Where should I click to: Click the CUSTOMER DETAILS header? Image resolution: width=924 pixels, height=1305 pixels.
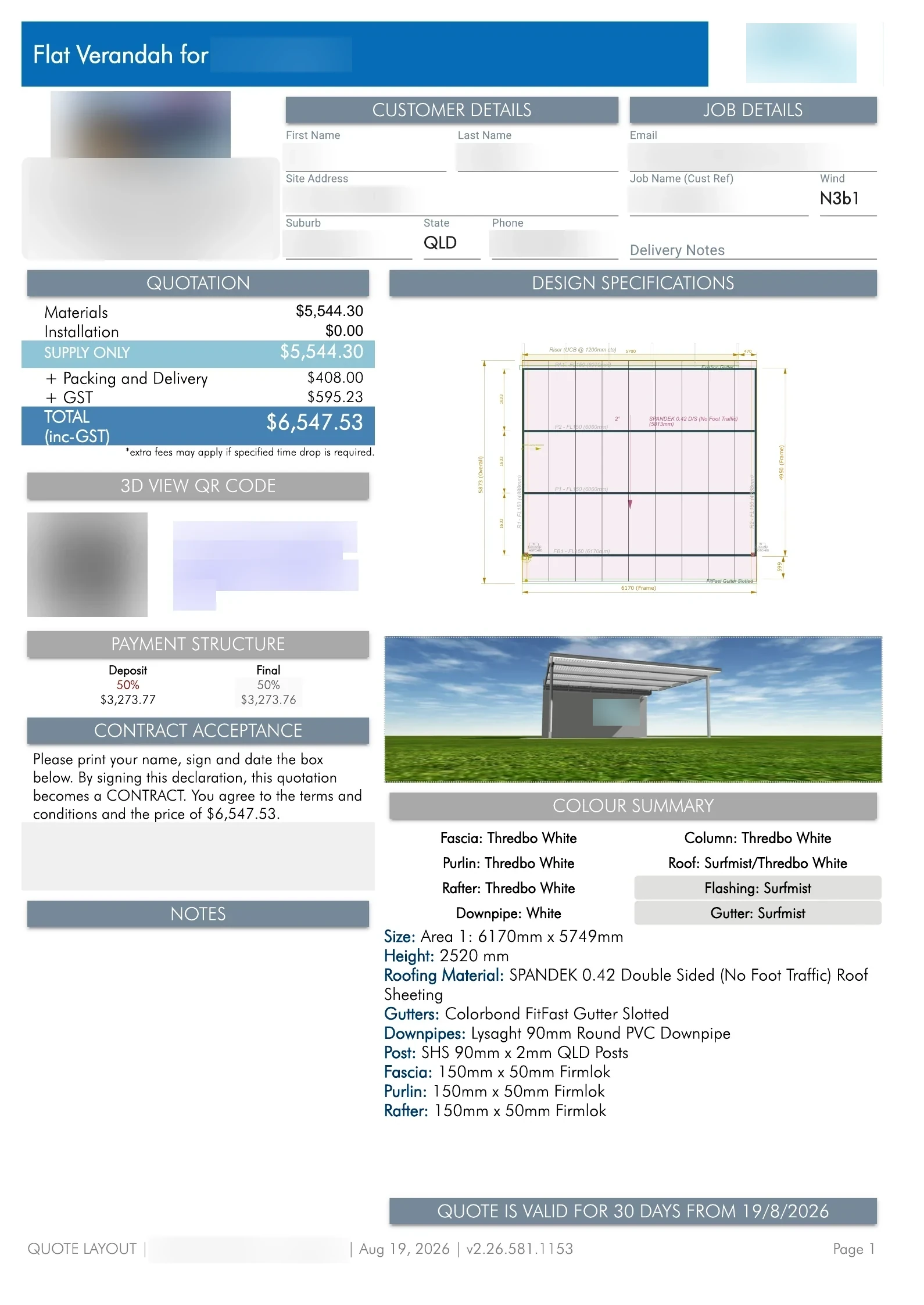coord(452,110)
